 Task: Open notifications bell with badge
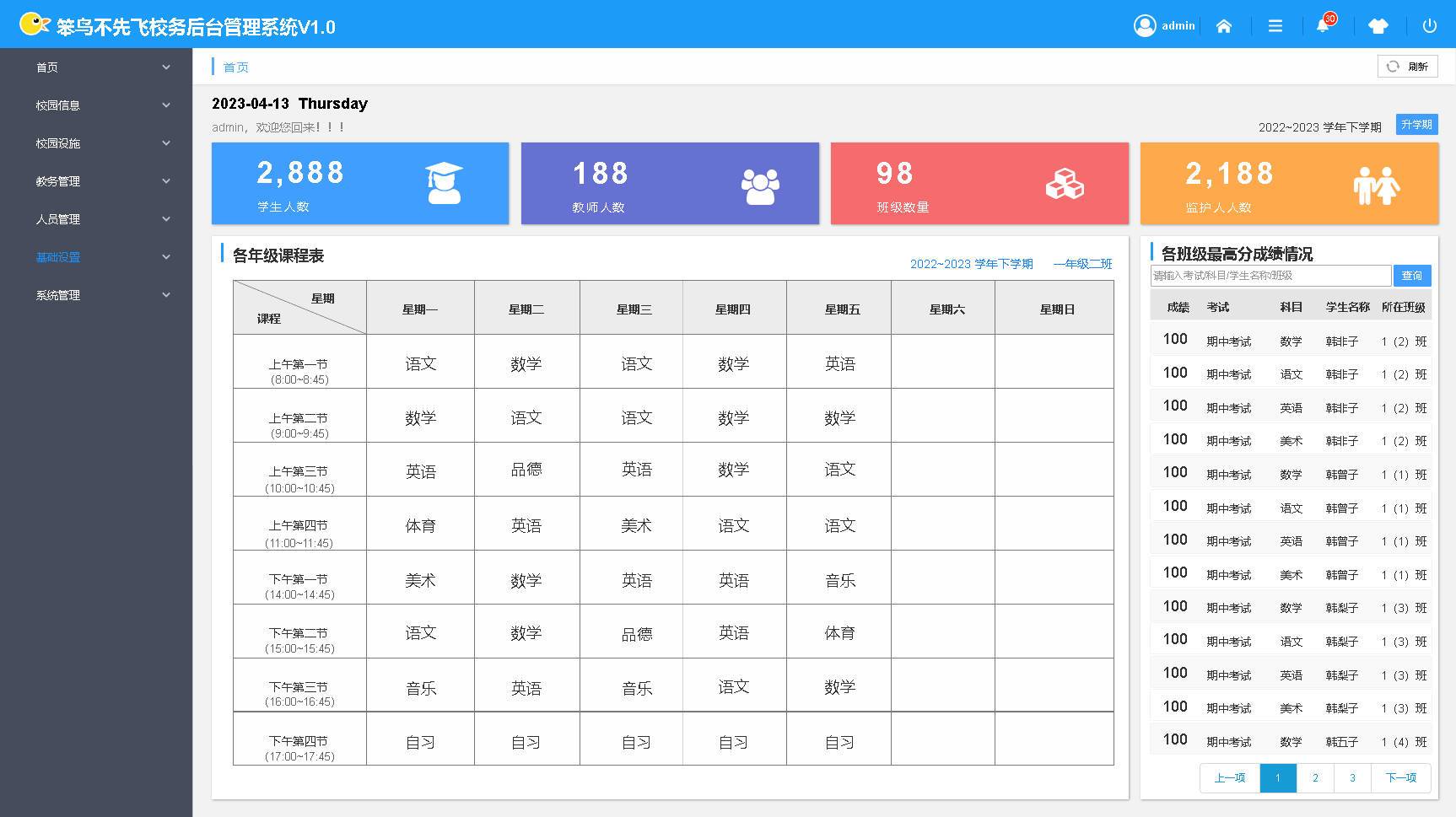[x=1323, y=26]
